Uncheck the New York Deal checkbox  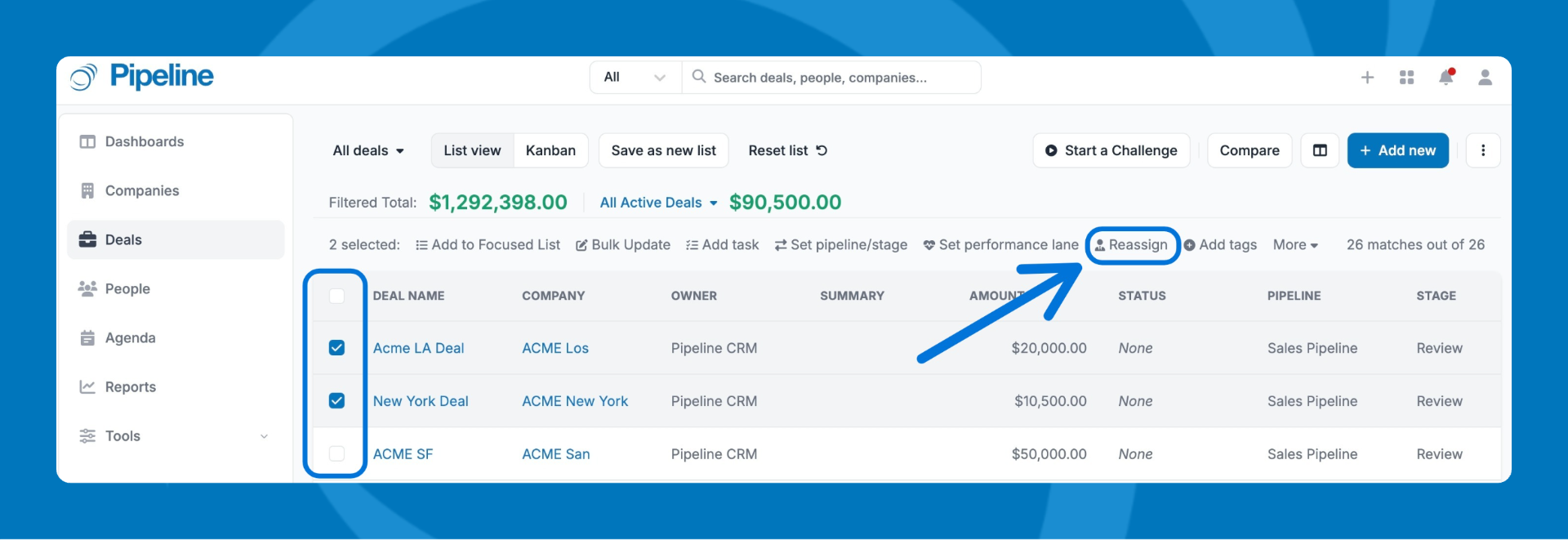point(336,401)
